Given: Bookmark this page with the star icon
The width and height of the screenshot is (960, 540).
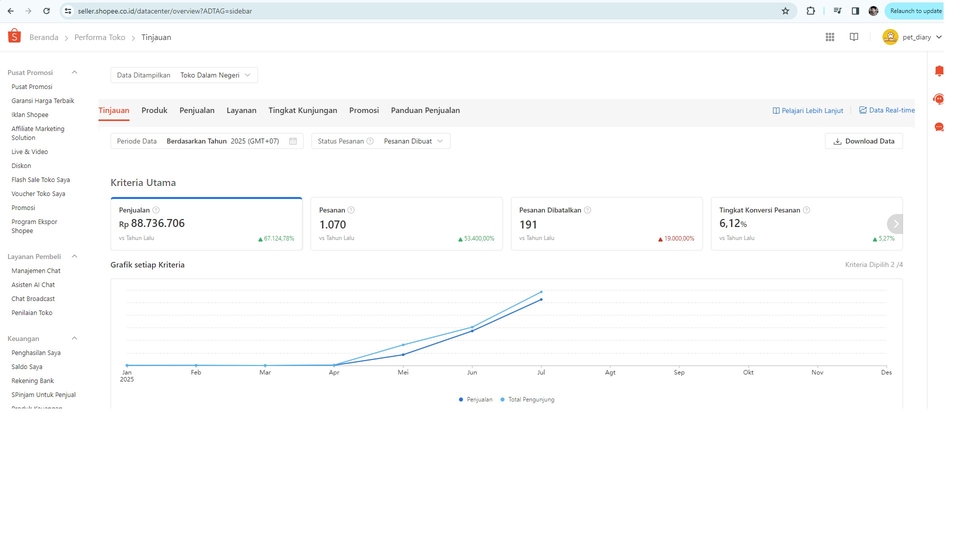Looking at the screenshot, I should pos(785,11).
